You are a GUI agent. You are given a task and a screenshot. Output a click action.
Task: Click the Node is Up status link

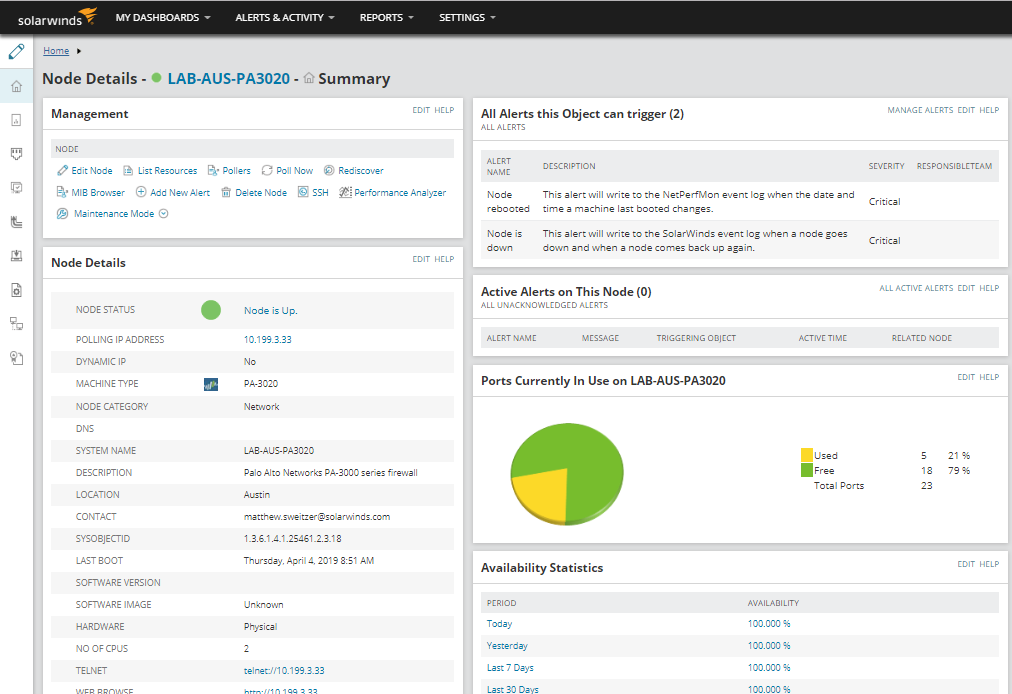(270, 311)
